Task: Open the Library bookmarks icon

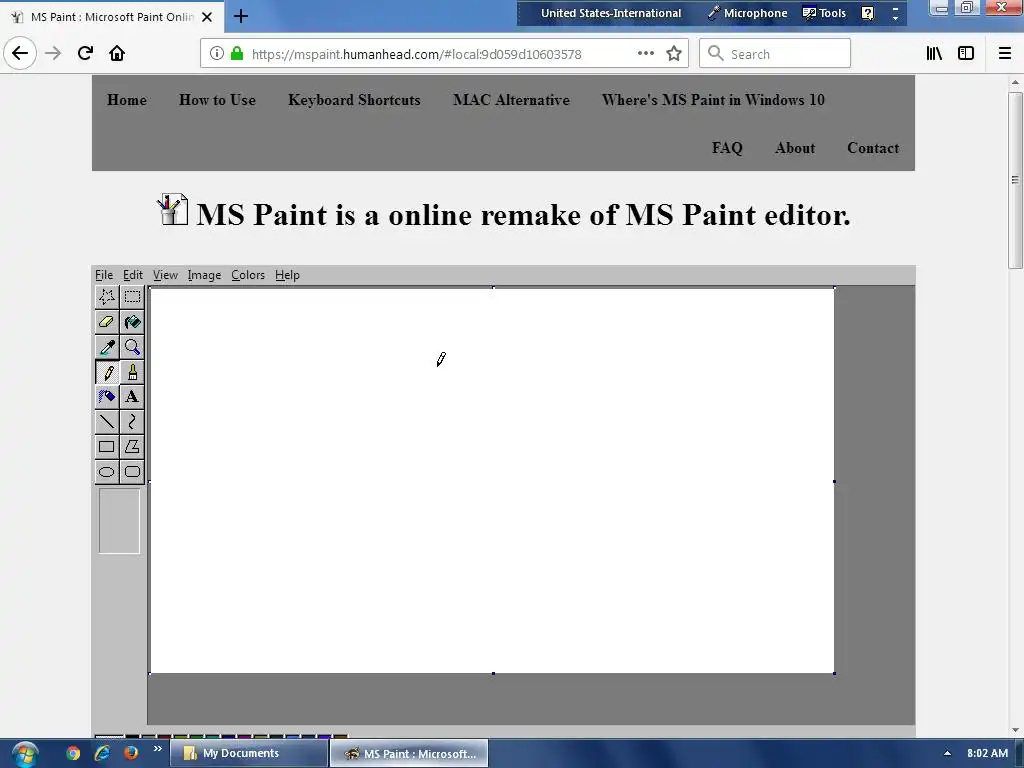Action: pyautogui.click(x=935, y=54)
